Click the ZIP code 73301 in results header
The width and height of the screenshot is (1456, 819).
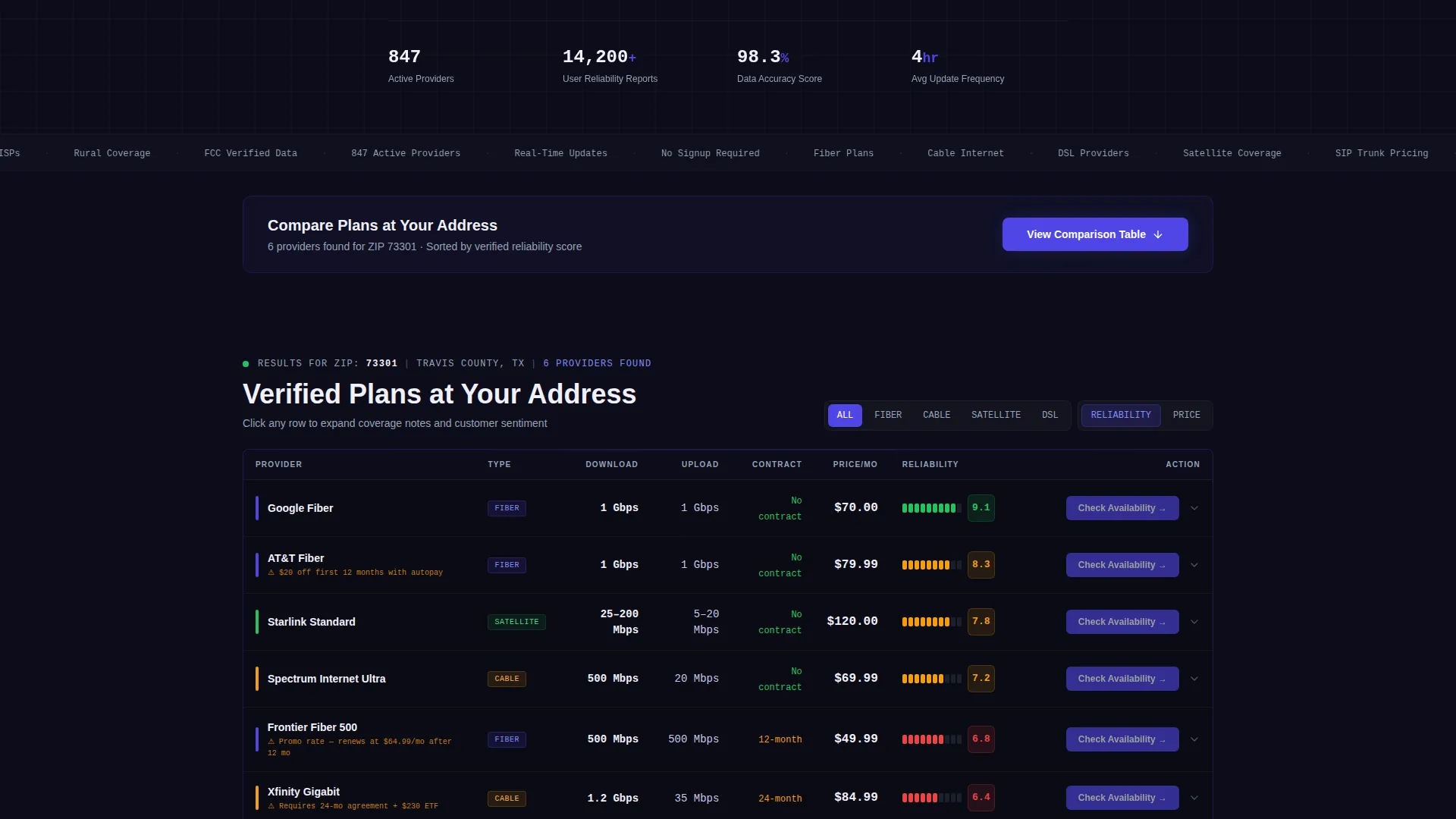coord(381,363)
